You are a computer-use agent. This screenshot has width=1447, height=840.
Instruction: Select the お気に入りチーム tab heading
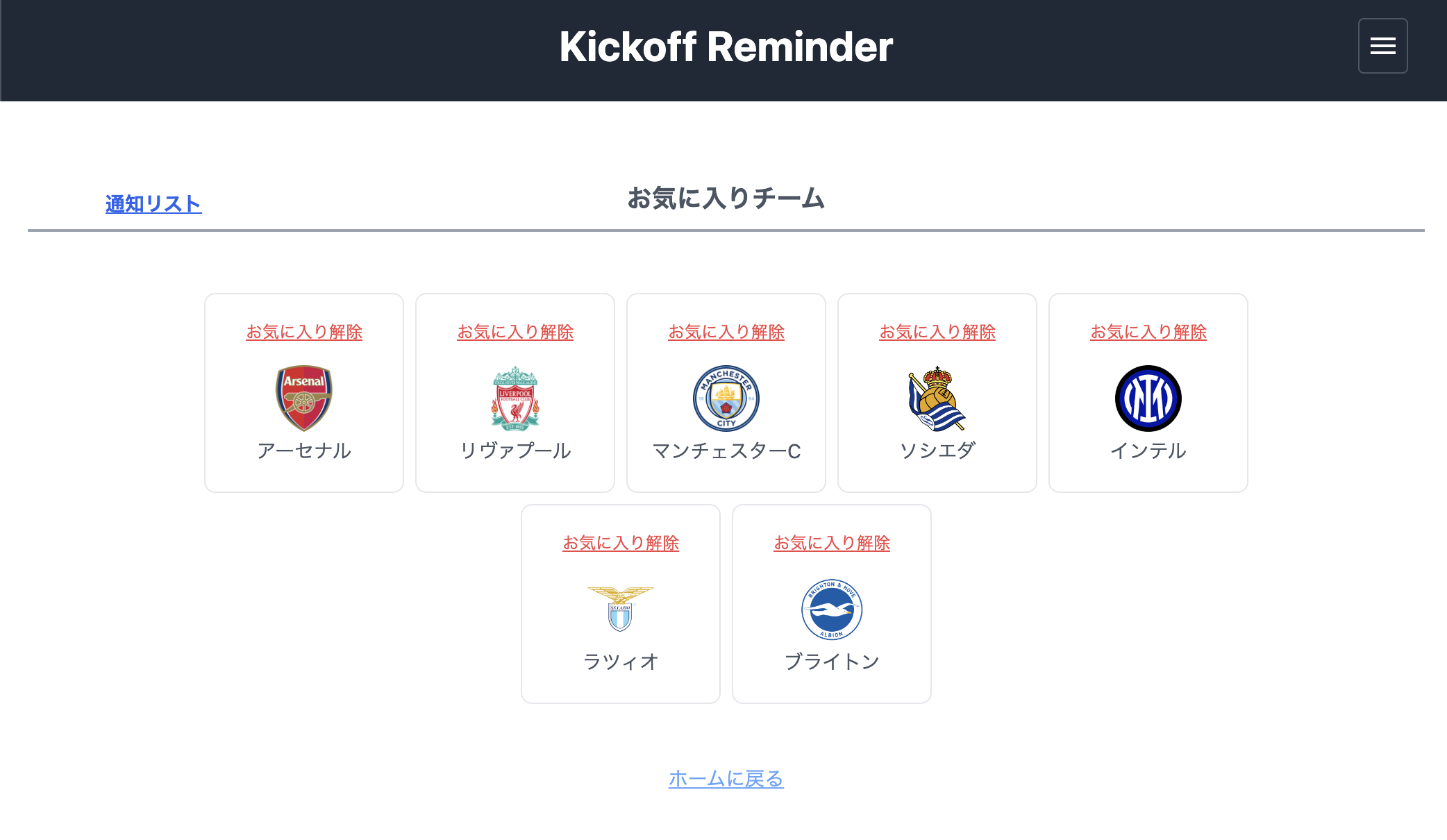point(726,199)
